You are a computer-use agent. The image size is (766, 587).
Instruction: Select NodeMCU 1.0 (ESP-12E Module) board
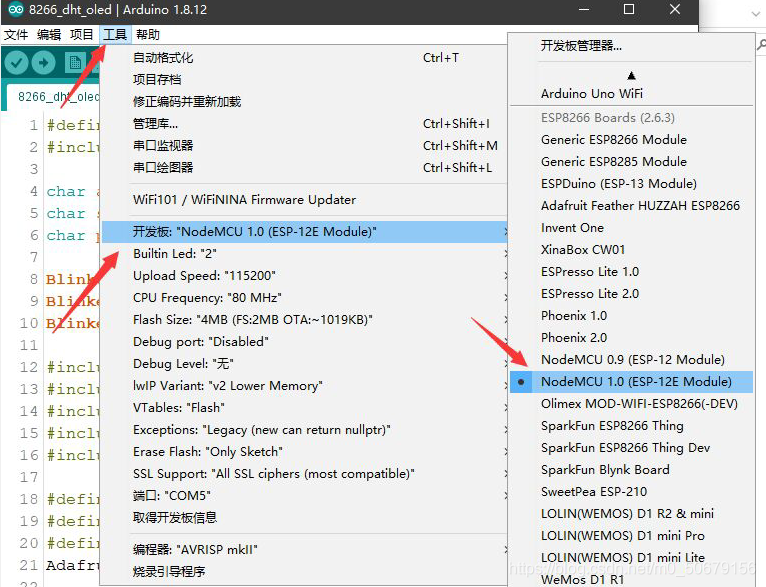pos(631,381)
